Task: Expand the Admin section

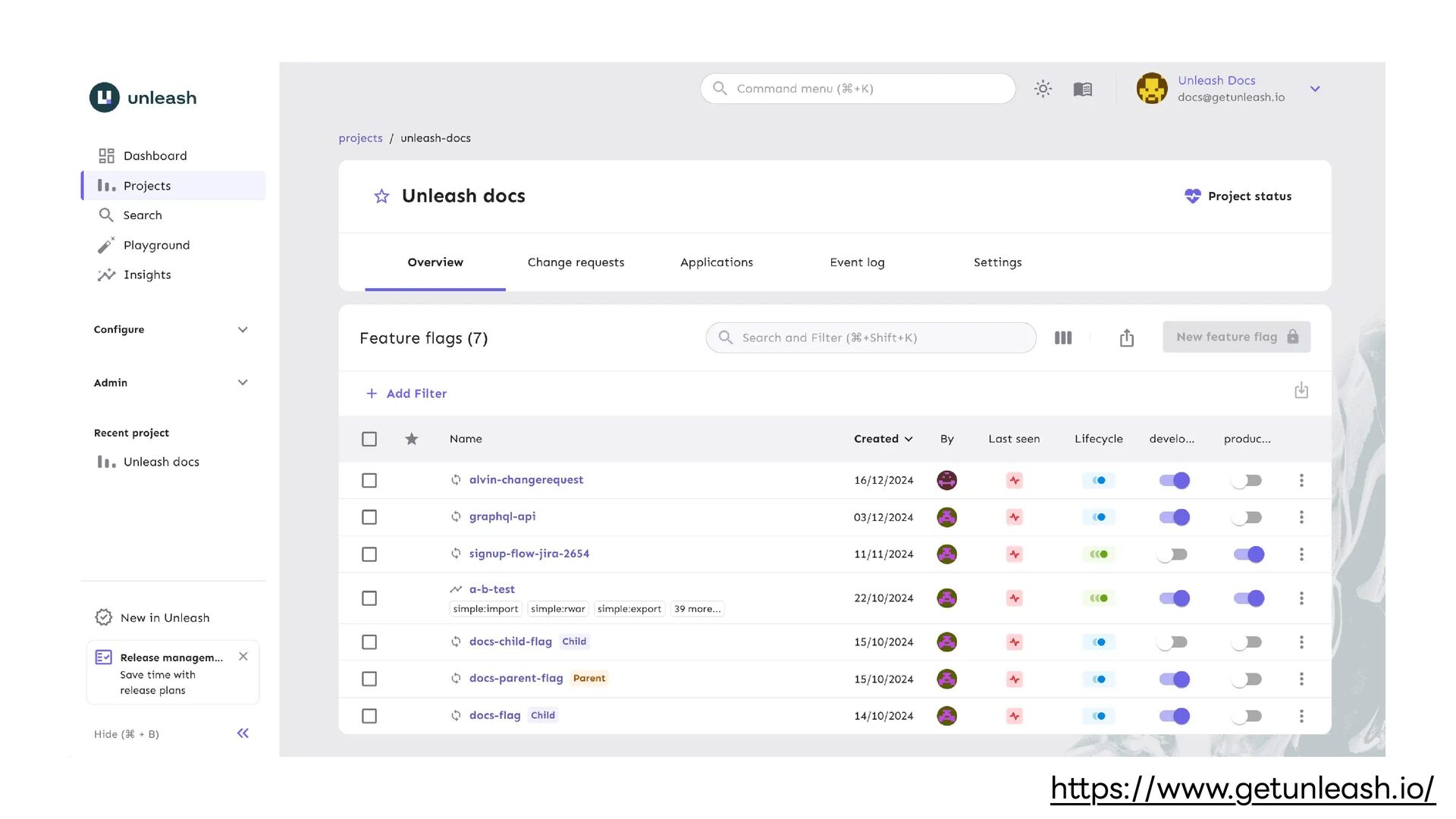Action: [x=171, y=383]
